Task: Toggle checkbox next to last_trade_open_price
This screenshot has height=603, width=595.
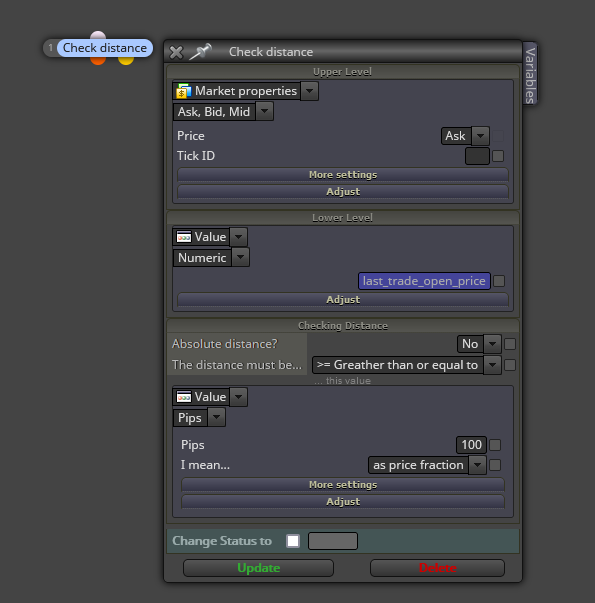Action: click(499, 281)
